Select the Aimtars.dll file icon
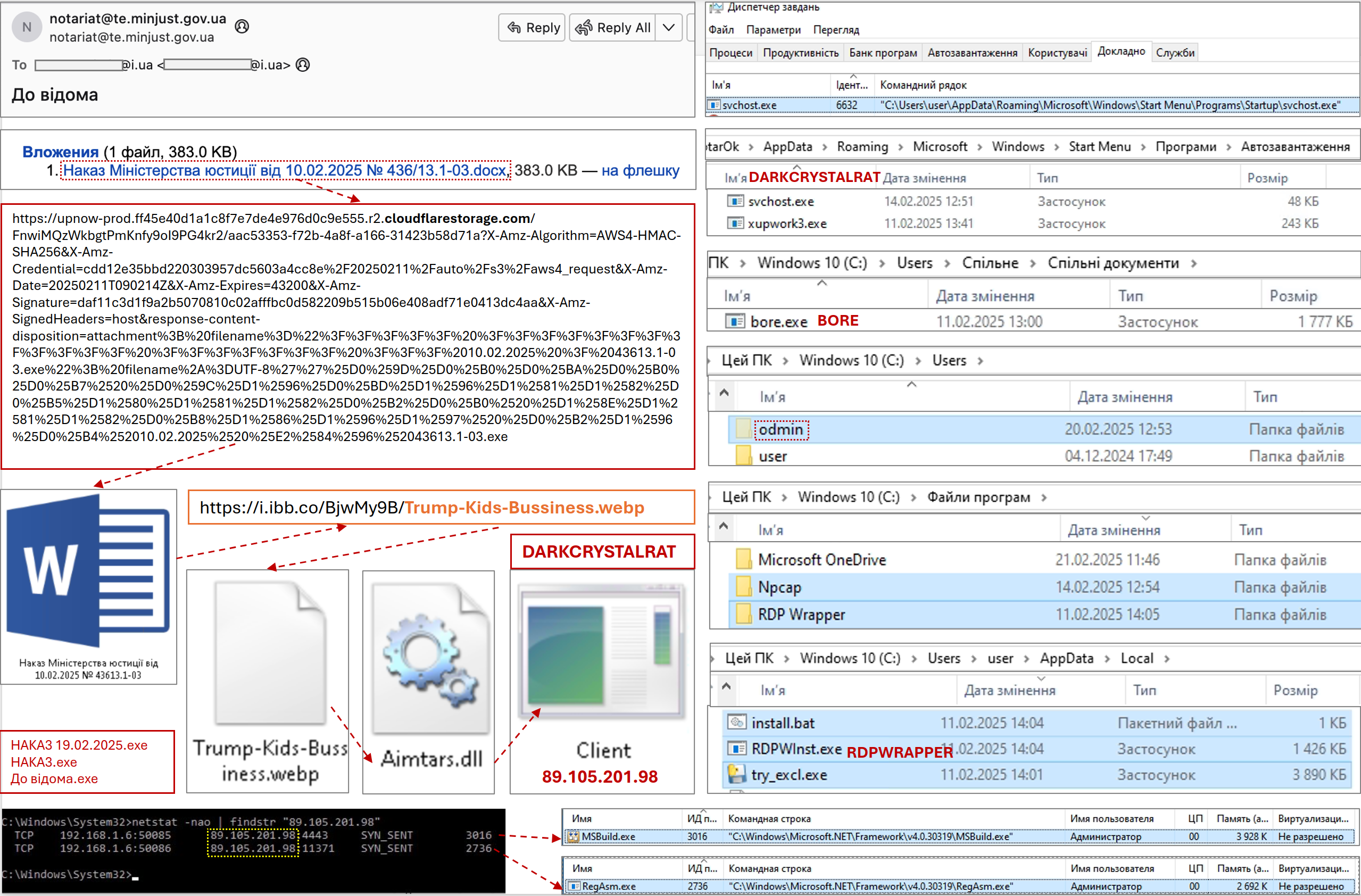1361x896 pixels. pos(430,658)
